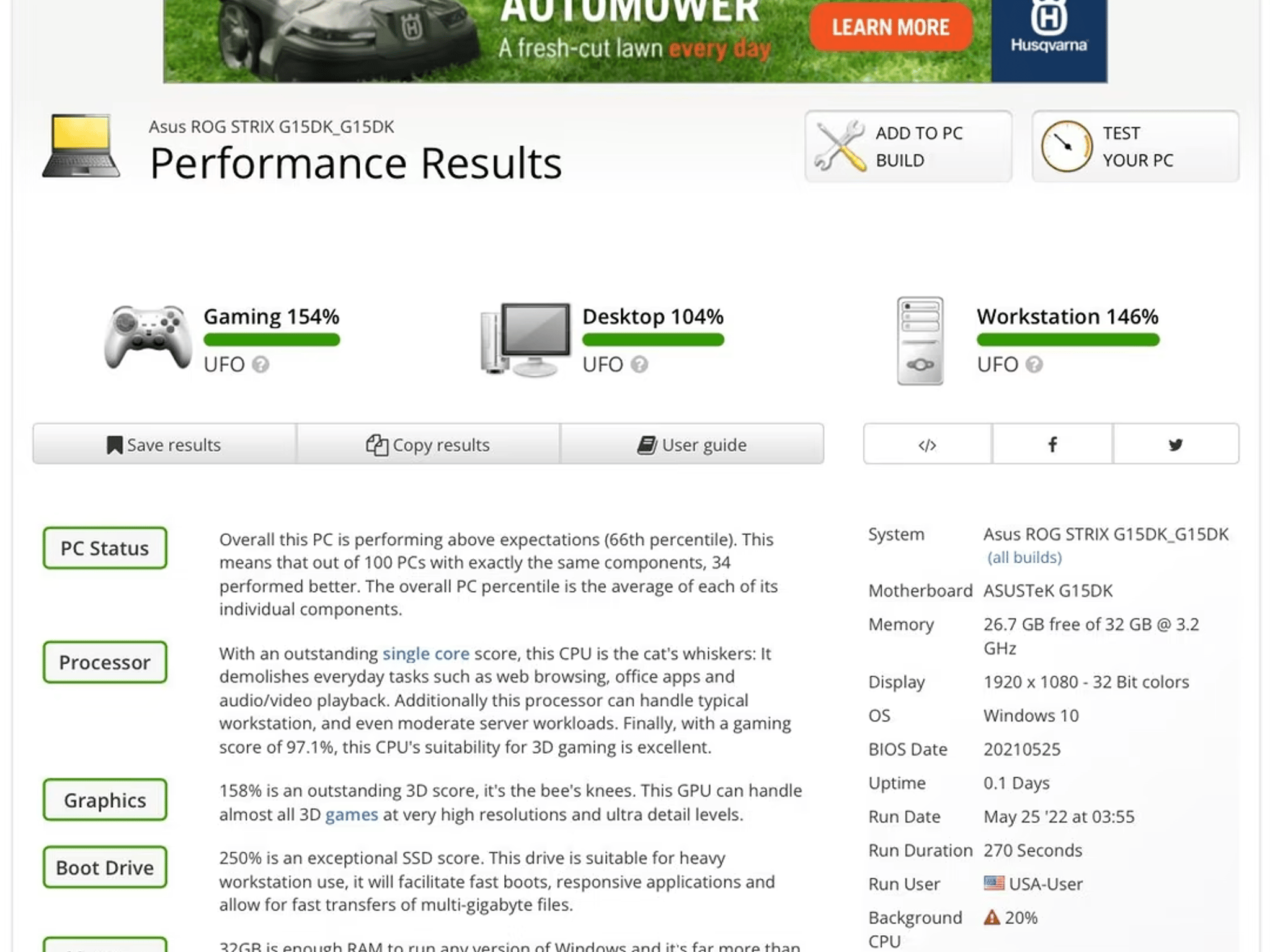Follow the games link in Graphics text
This screenshot has width=1270, height=952.
(x=352, y=814)
